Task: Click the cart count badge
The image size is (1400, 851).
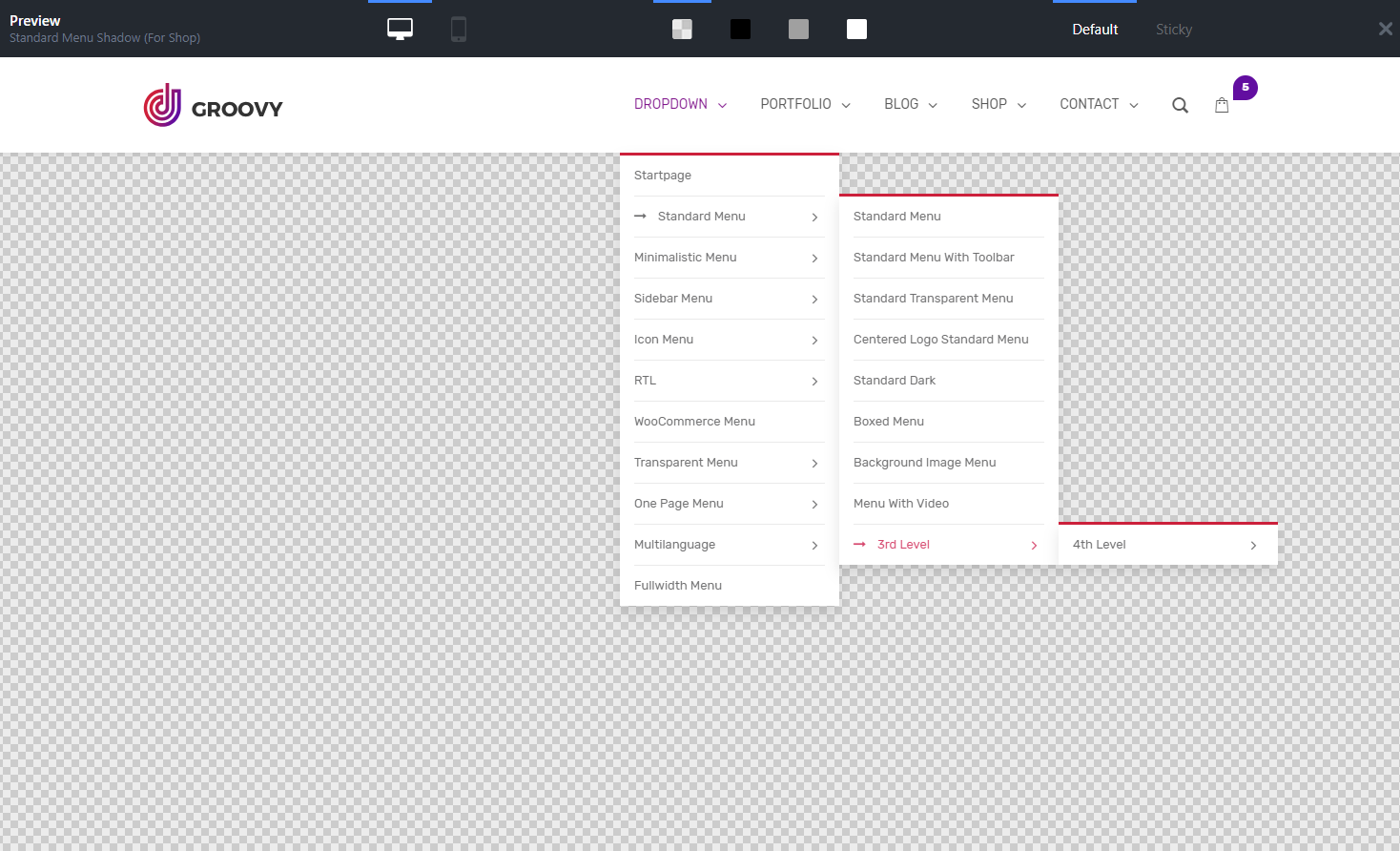Action: point(1245,88)
